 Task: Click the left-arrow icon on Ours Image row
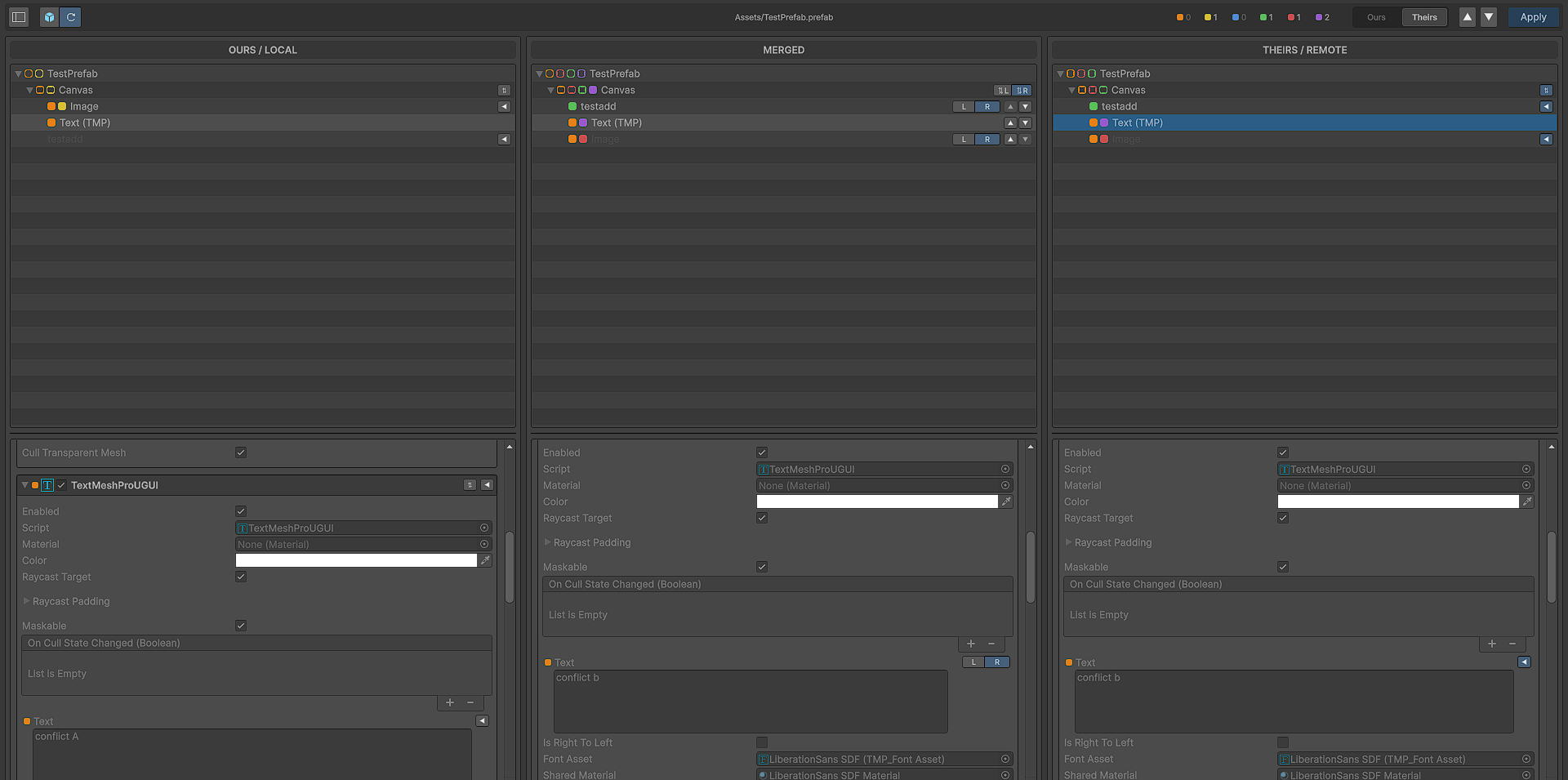[504, 107]
